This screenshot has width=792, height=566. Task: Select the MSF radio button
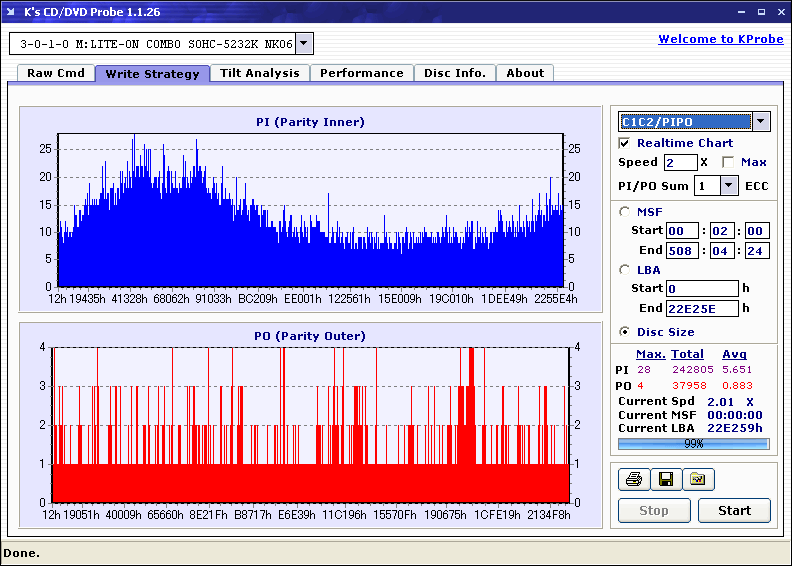click(x=626, y=211)
